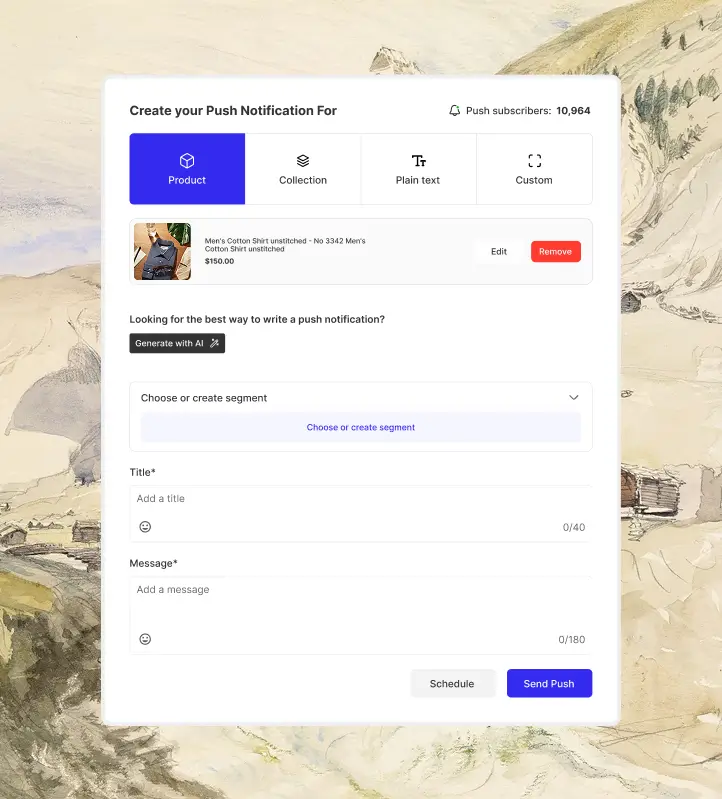Click the heading Create your Push Notification For
The image size is (722, 800).
233,111
